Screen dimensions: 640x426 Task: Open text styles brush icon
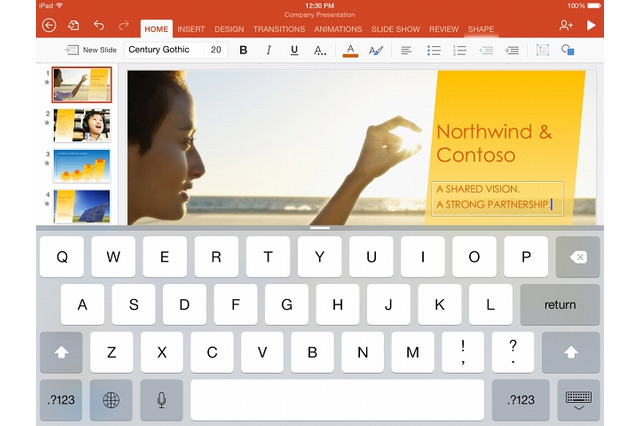click(376, 50)
